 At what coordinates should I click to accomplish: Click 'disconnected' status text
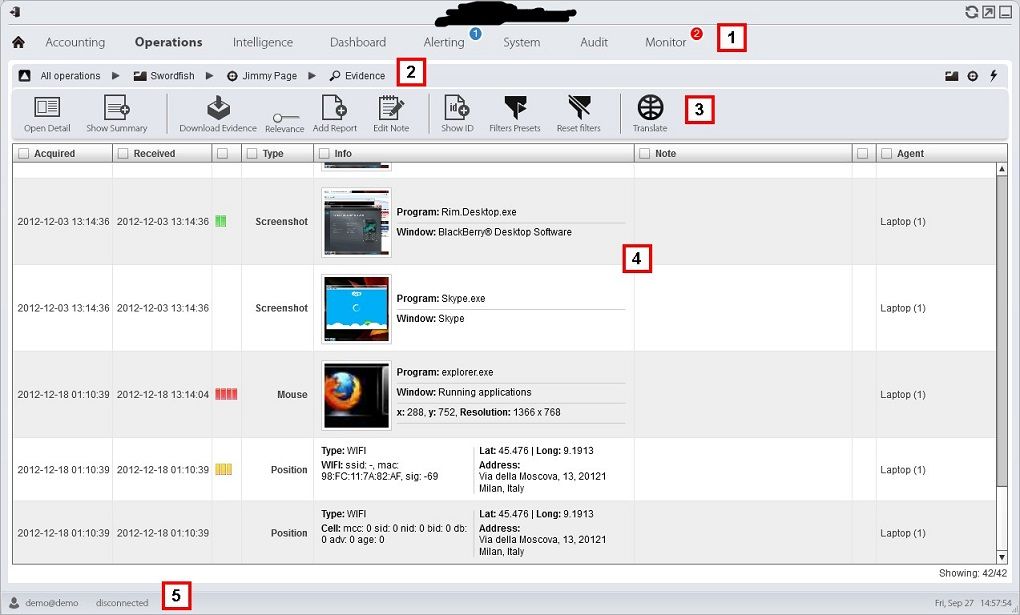coord(122,603)
